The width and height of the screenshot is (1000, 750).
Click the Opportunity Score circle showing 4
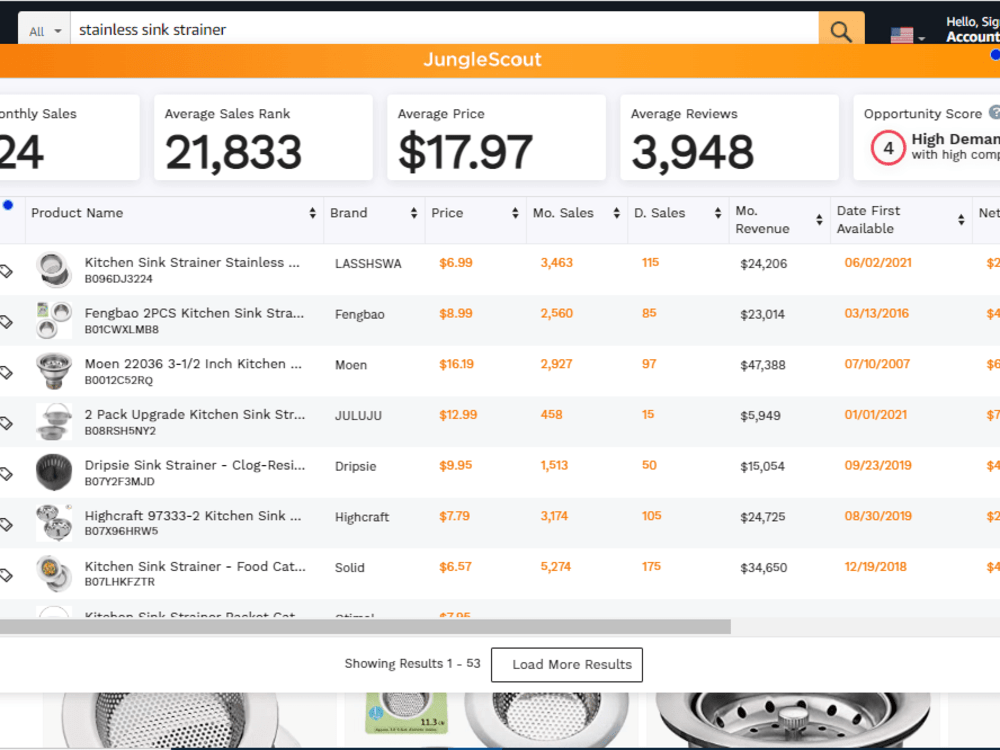coord(888,148)
